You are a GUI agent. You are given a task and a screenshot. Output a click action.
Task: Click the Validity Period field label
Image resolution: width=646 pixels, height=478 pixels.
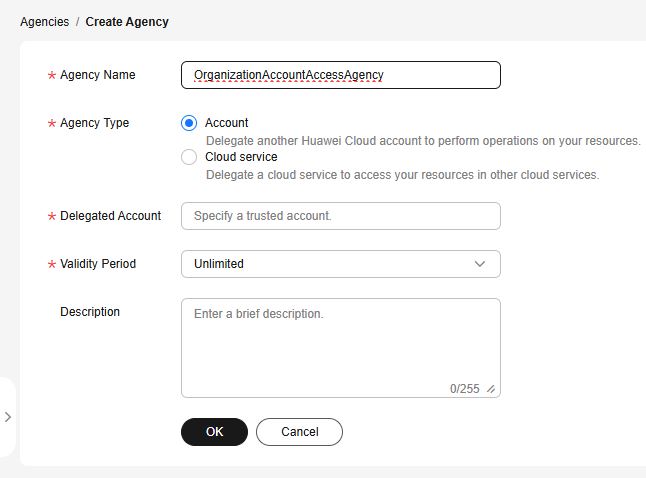tap(98, 264)
